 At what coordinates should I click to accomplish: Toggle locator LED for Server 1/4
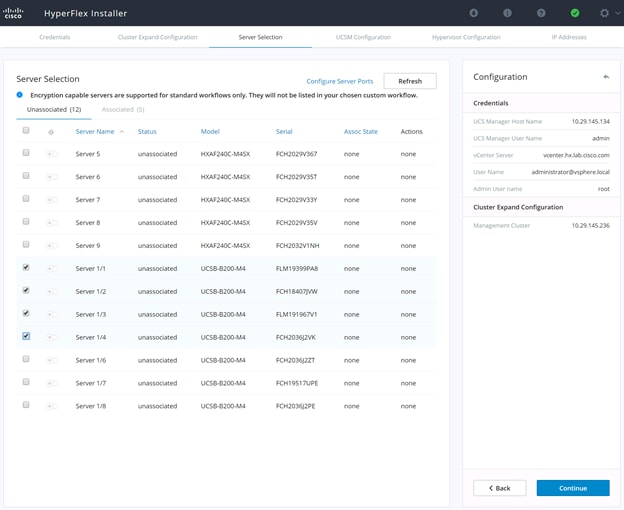tap(52, 337)
